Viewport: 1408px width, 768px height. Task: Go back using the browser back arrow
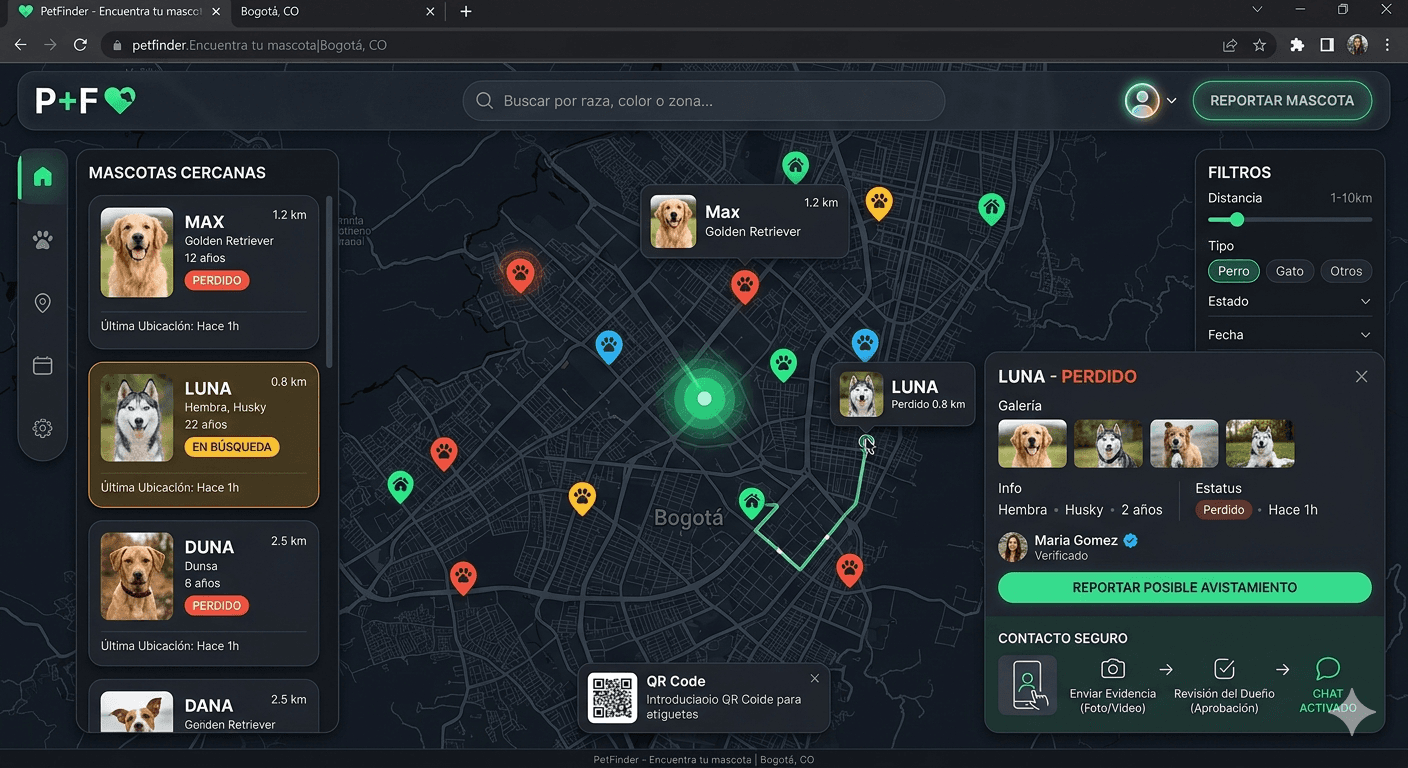point(21,45)
